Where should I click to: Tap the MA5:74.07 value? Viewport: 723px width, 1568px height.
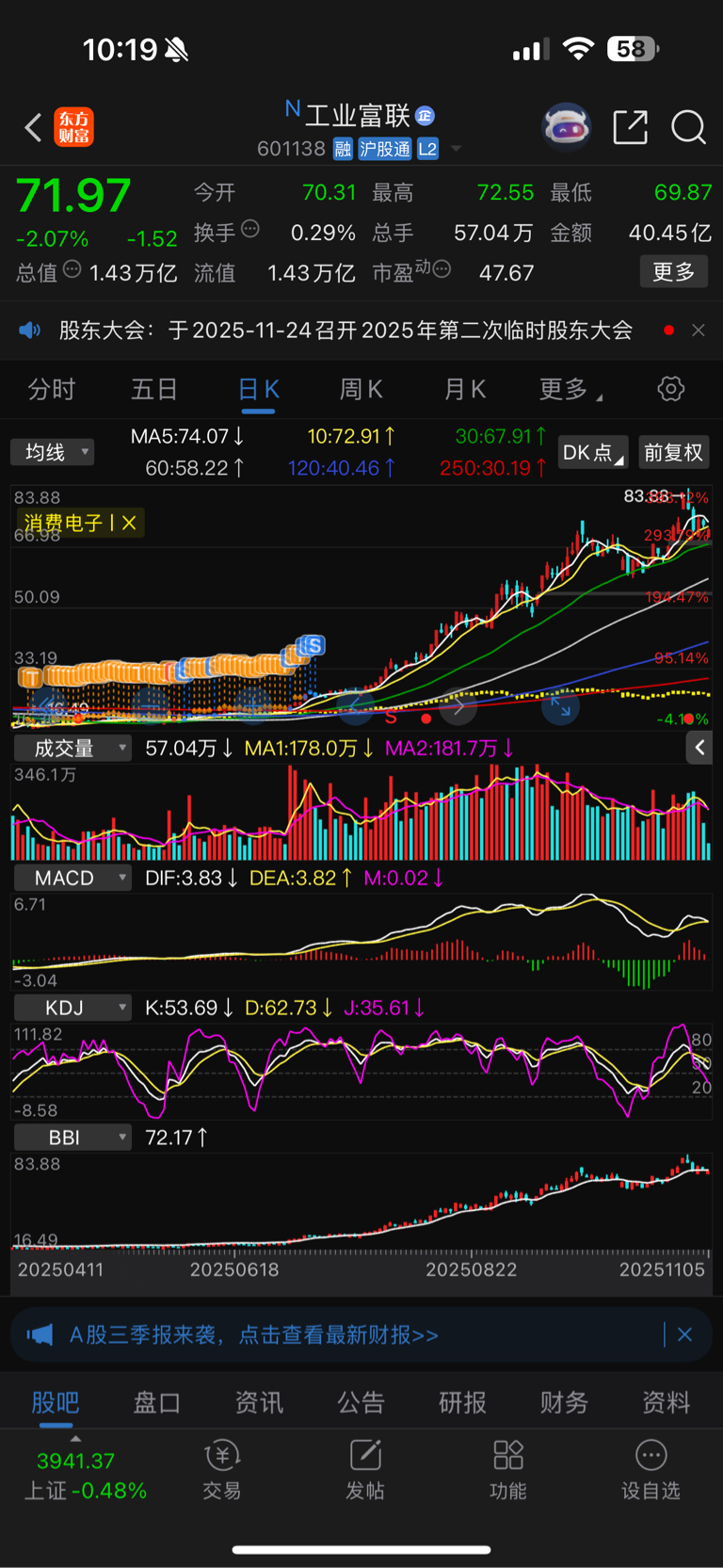pyautogui.click(x=187, y=436)
